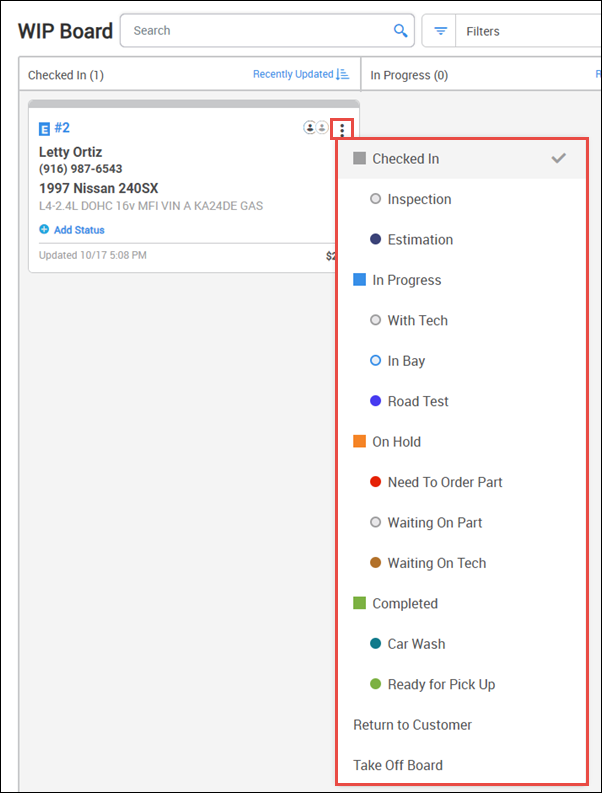Click the Add Status link
Screen dimensions: 602x793
79,230
